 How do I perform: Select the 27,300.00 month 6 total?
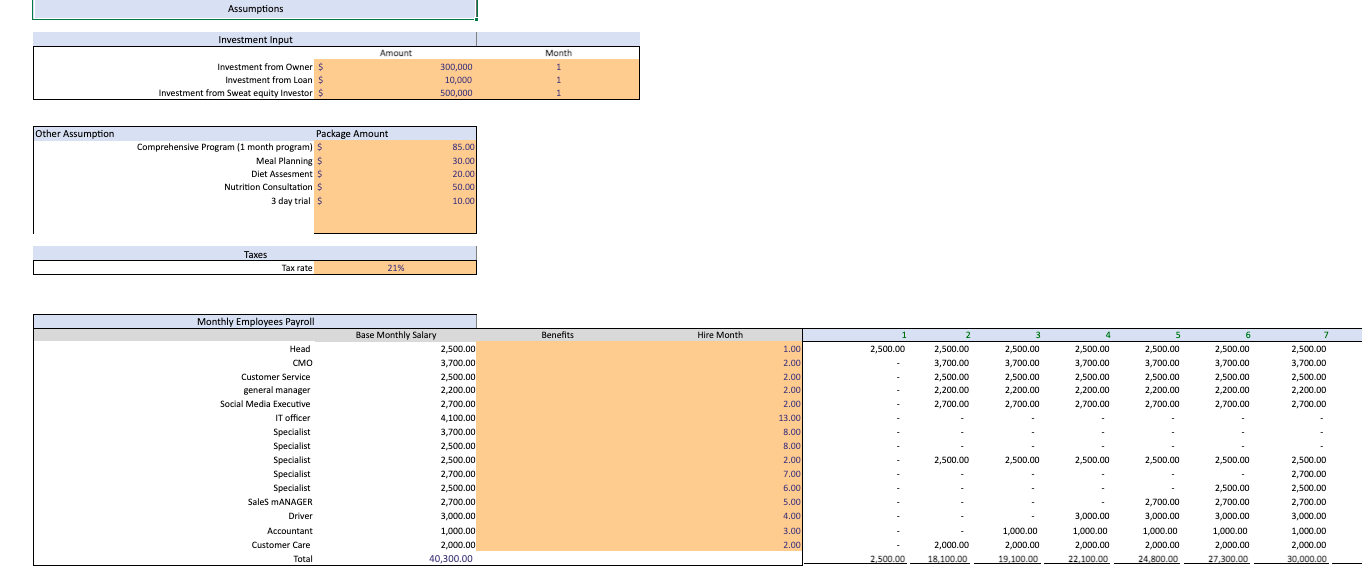(x=1230, y=559)
